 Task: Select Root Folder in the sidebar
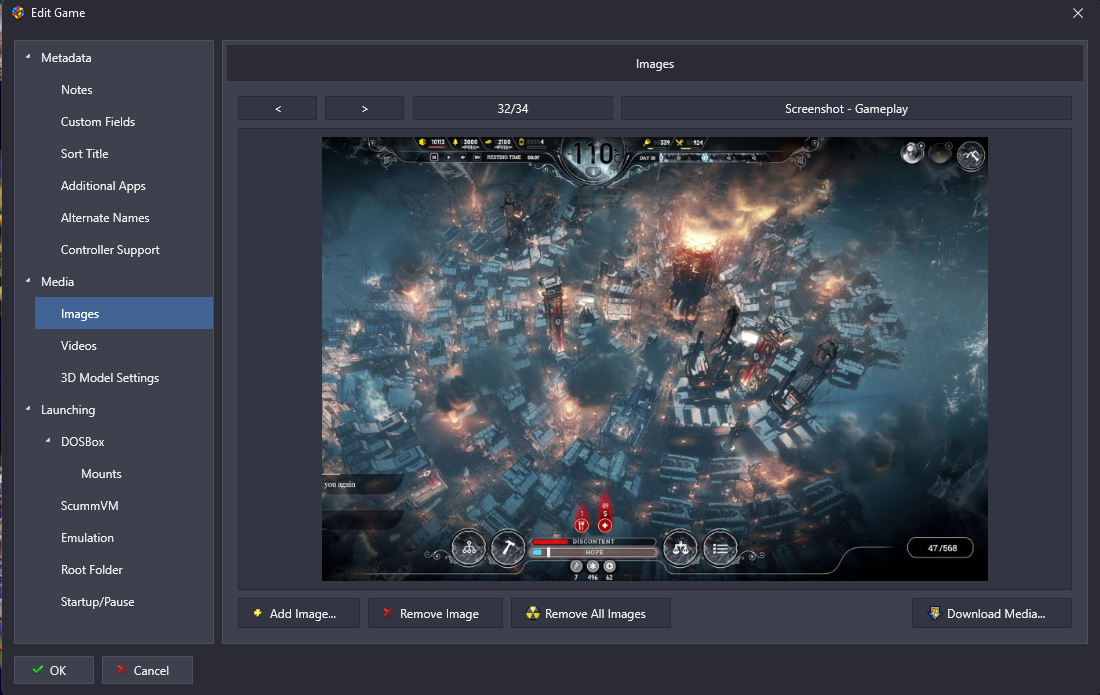pyautogui.click(x=91, y=570)
